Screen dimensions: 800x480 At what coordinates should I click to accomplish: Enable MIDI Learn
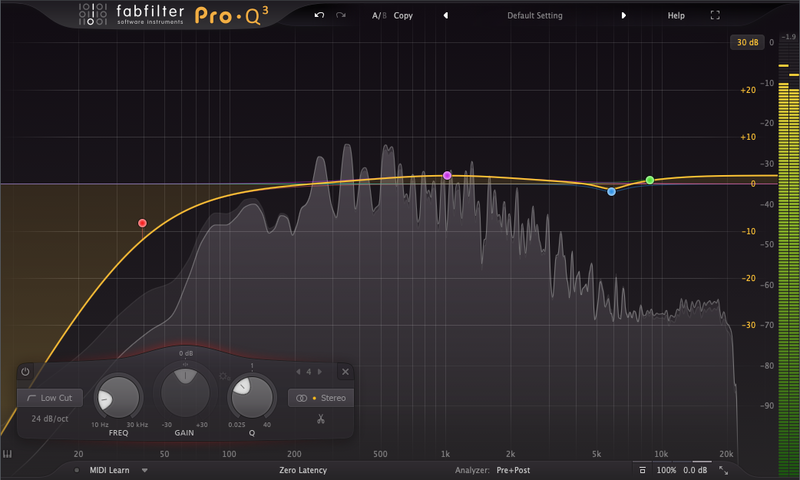pos(109,470)
